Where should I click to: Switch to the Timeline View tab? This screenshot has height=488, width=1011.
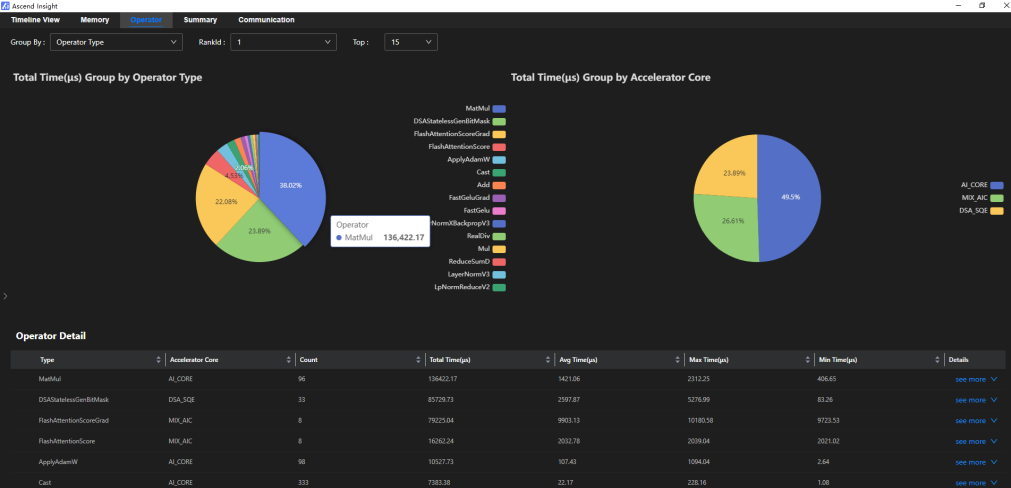pos(35,20)
